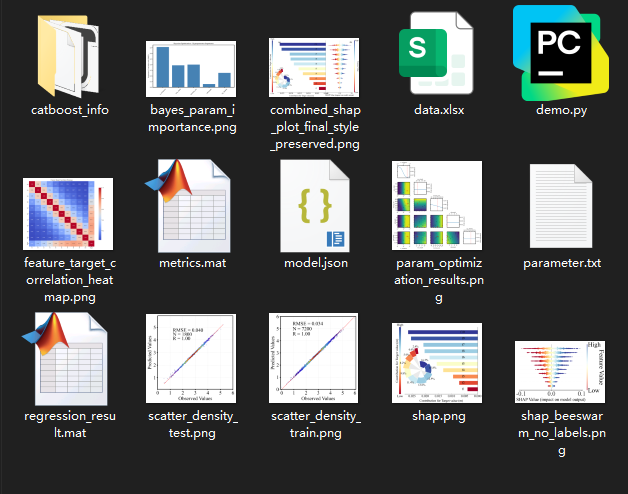Click the "scatter_density_train.png" file name
Viewport: 628px width, 494px height.
click(316, 424)
